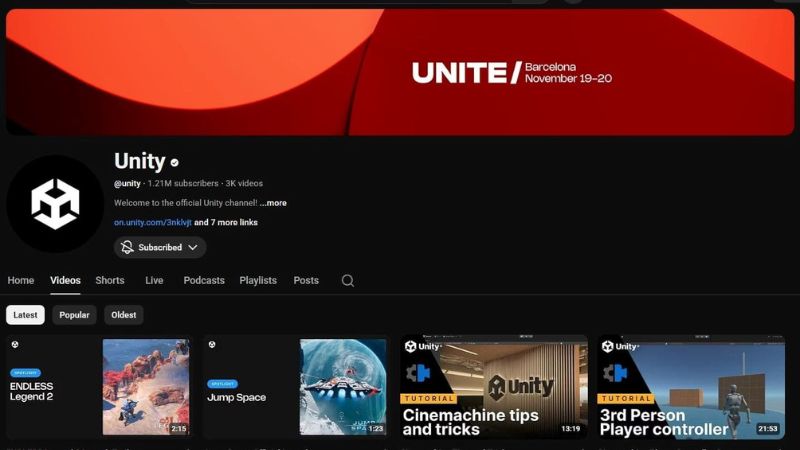Play the Jump Space spotlight video
800x450 pixels.
pos(296,387)
